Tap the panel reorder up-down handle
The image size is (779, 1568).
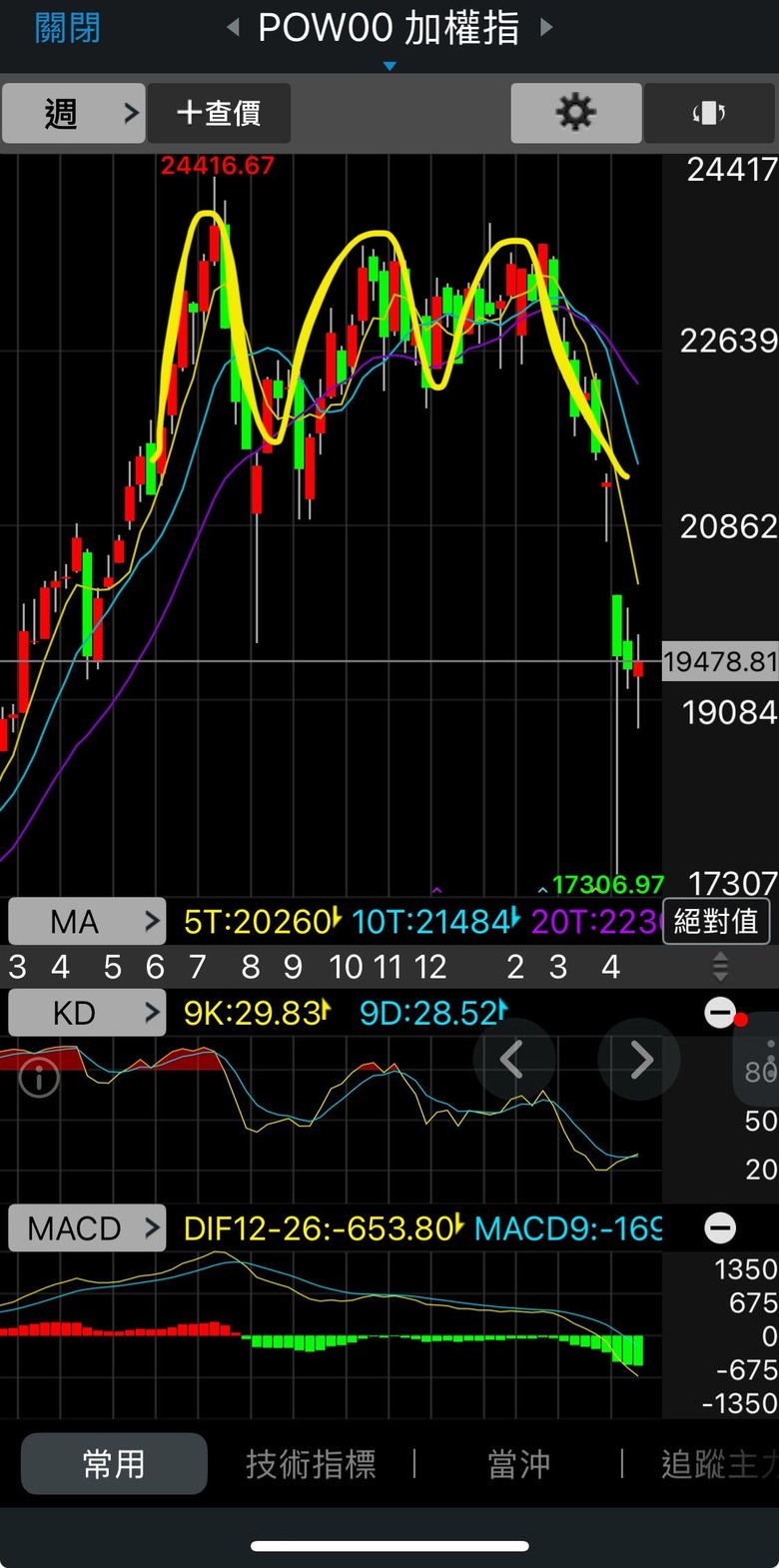pyautogui.click(x=720, y=967)
